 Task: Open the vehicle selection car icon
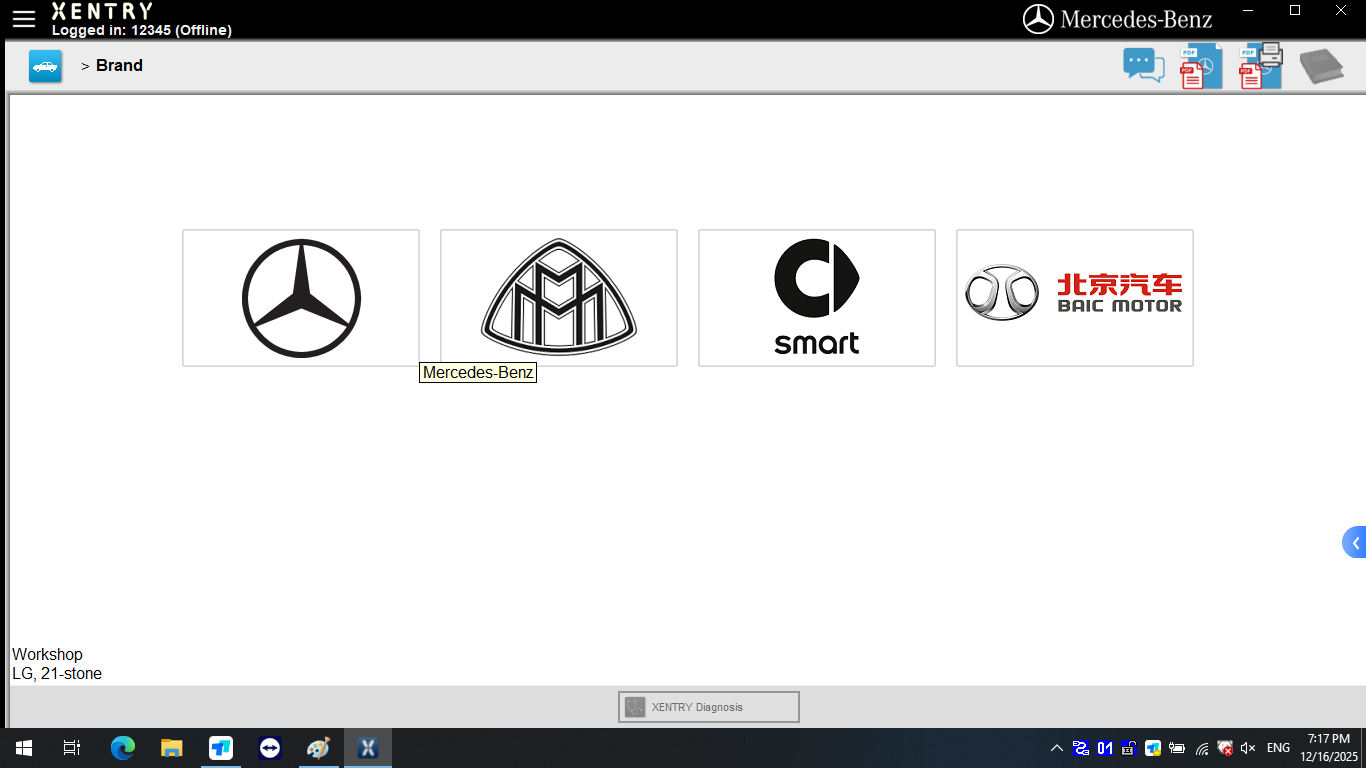pyautogui.click(x=45, y=64)
